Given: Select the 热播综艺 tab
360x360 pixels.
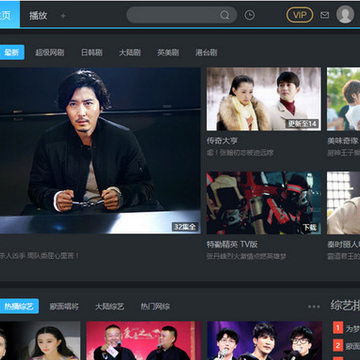Looking at the screenshot, I should [x=19, y=306].
